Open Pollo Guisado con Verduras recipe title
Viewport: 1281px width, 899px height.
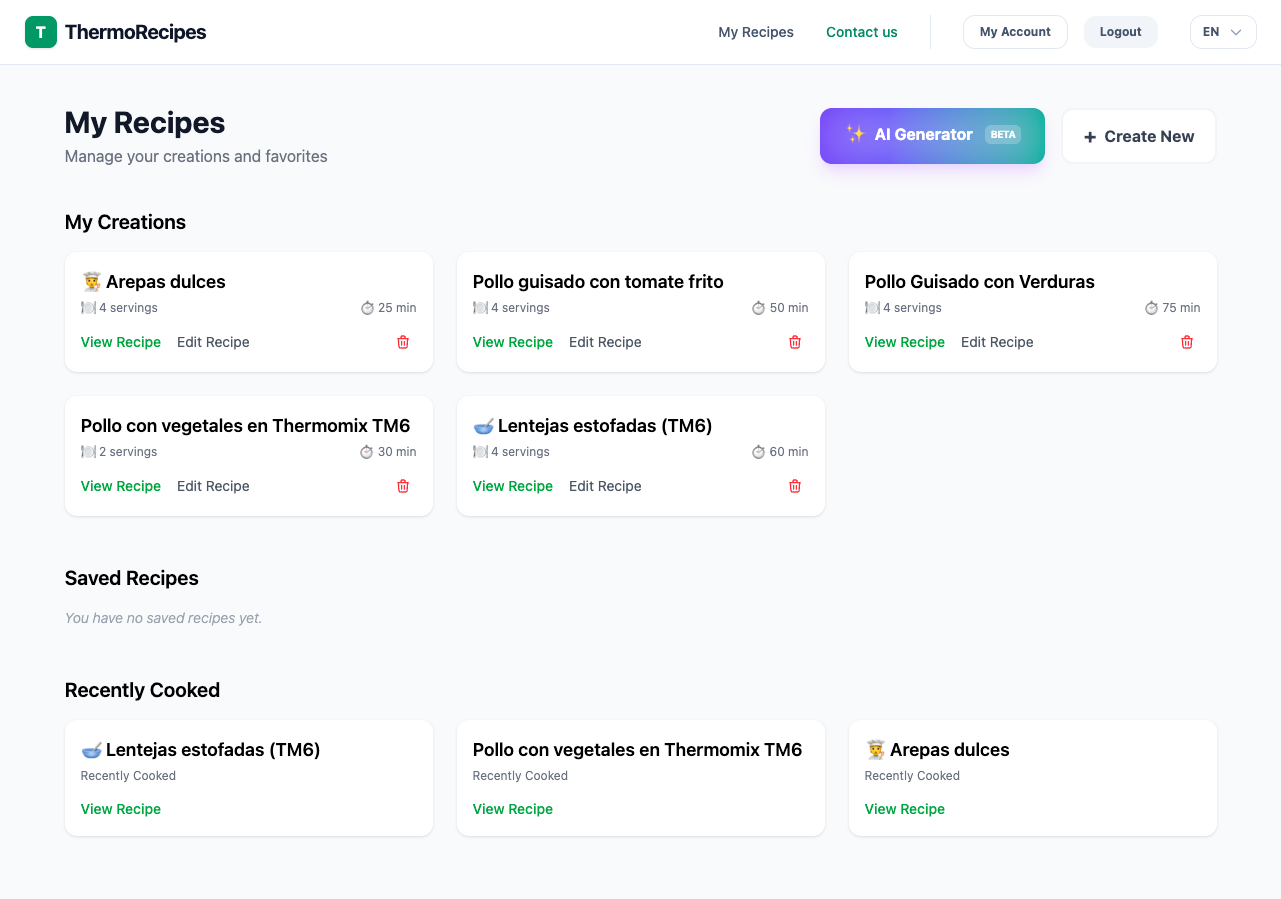[979, 282]
